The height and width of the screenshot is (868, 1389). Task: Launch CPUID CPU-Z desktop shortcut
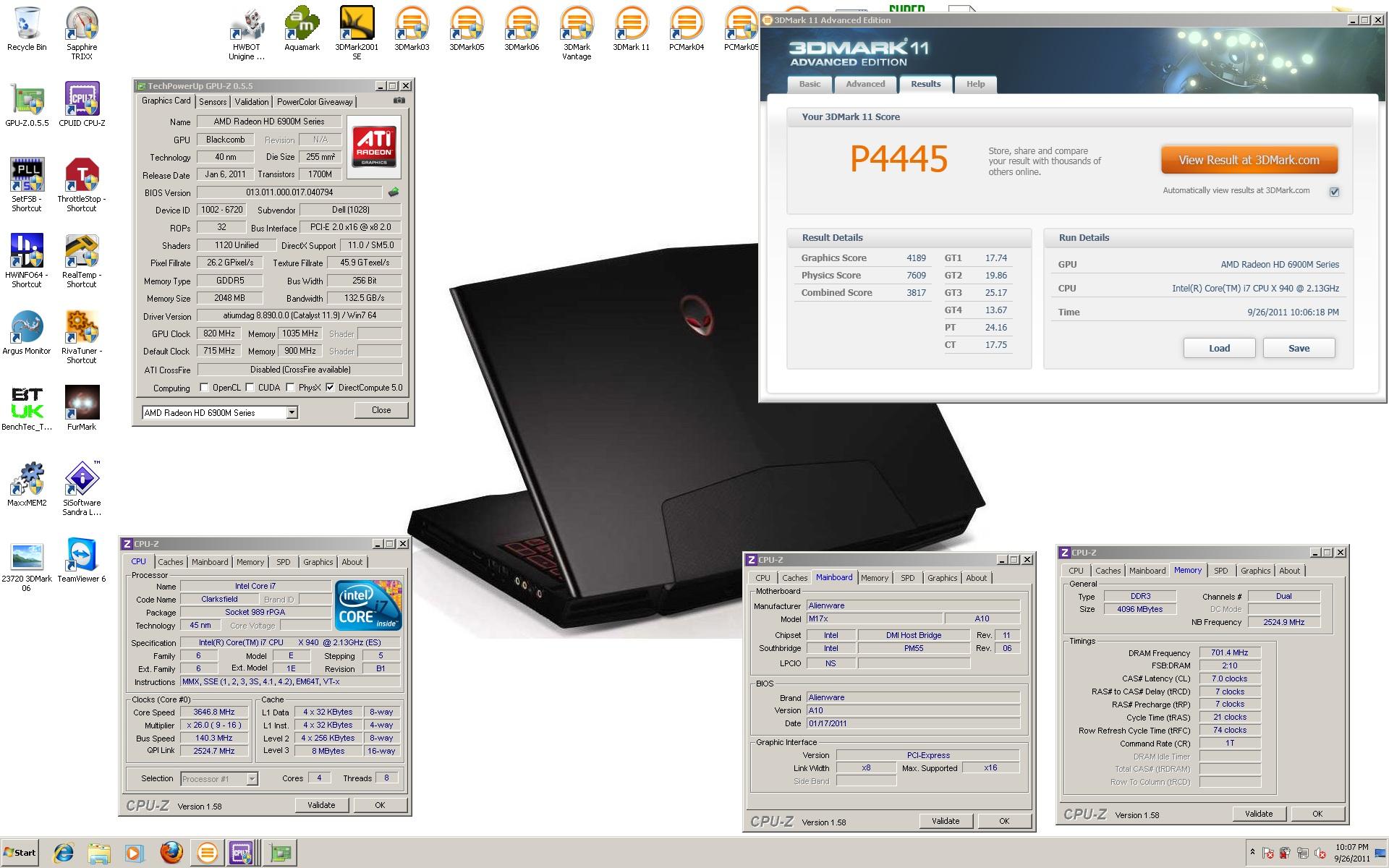[x=82, y=105]
